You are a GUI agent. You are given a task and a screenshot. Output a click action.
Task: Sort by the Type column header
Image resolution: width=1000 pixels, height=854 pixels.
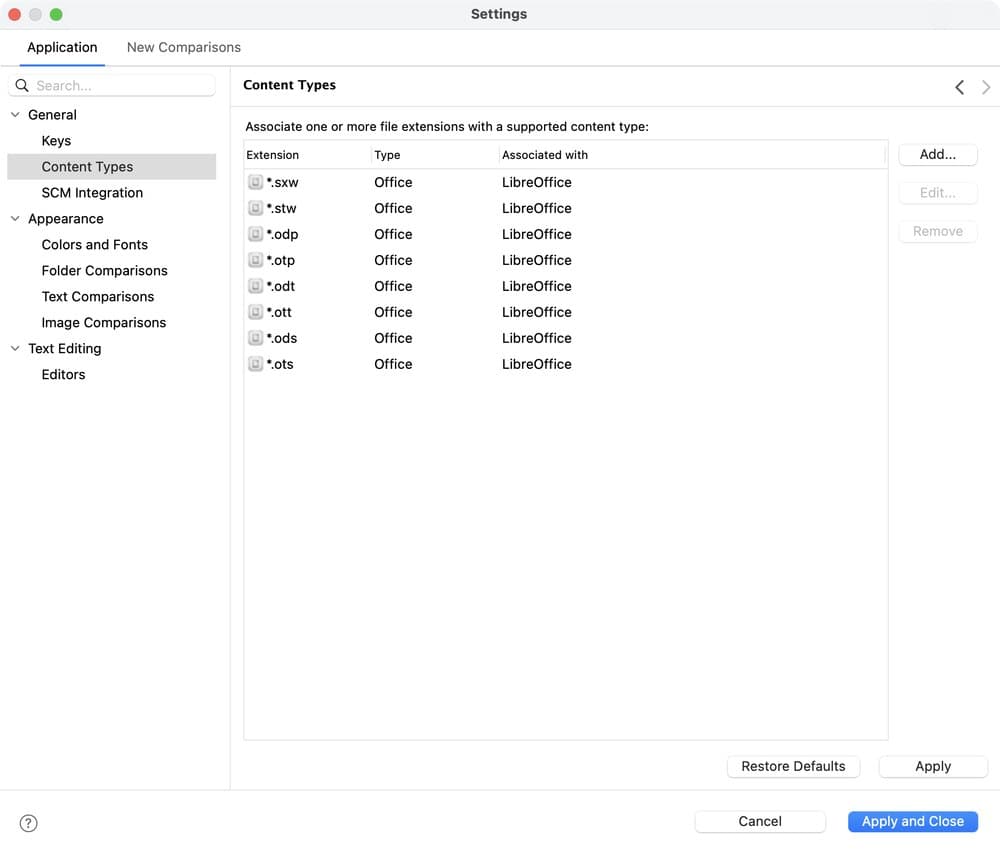tap(435, 155)
